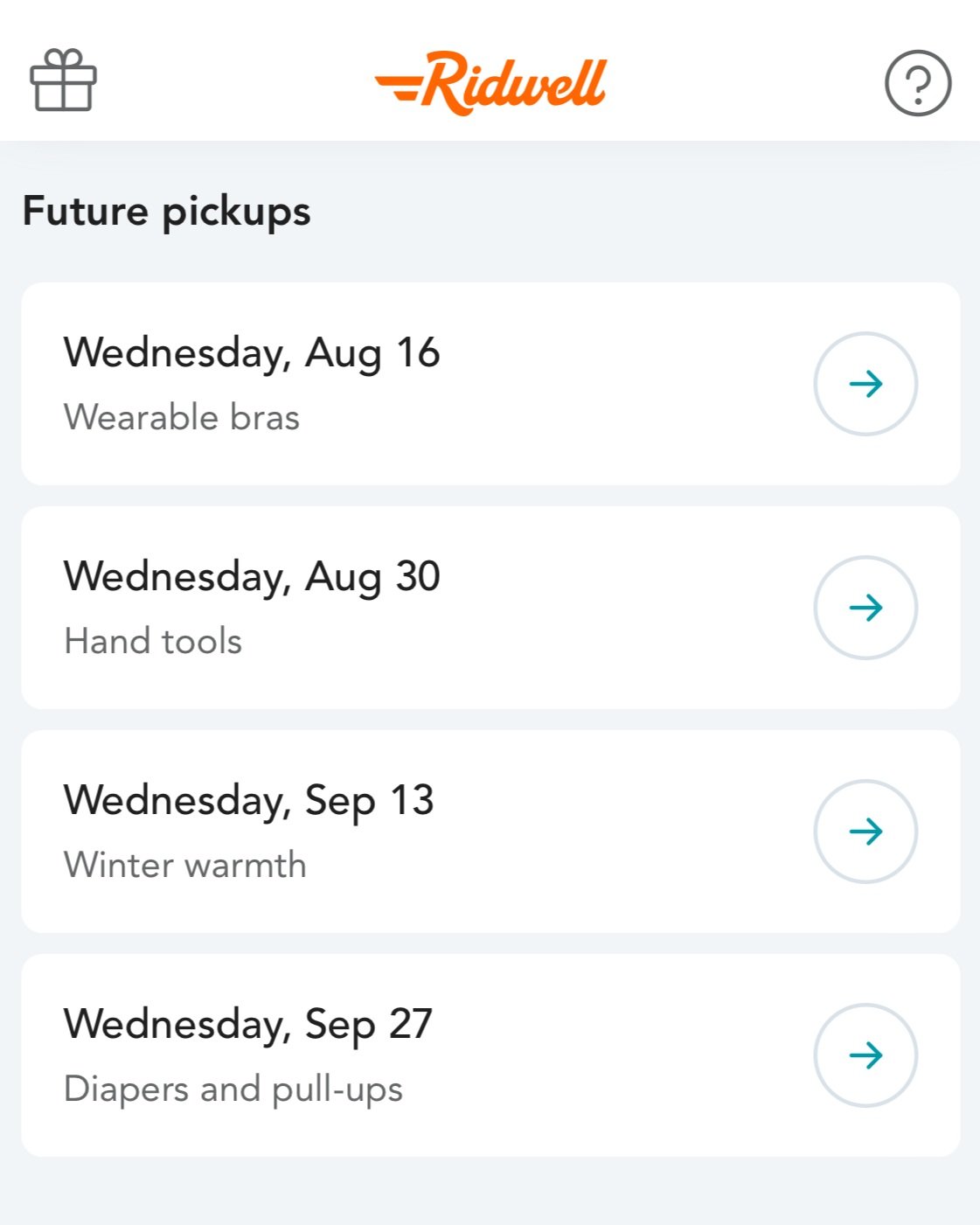Select the Wednesday, Sep 27 date text
The image size is (980, 1225).
pyautogui.click(x=248, y=1026)
